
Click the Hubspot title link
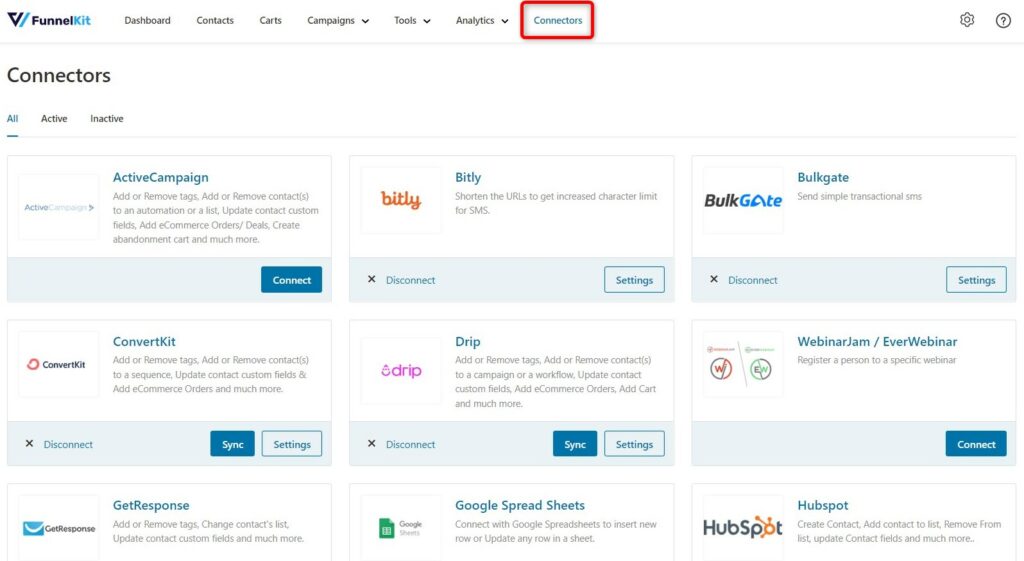(823, 505)
